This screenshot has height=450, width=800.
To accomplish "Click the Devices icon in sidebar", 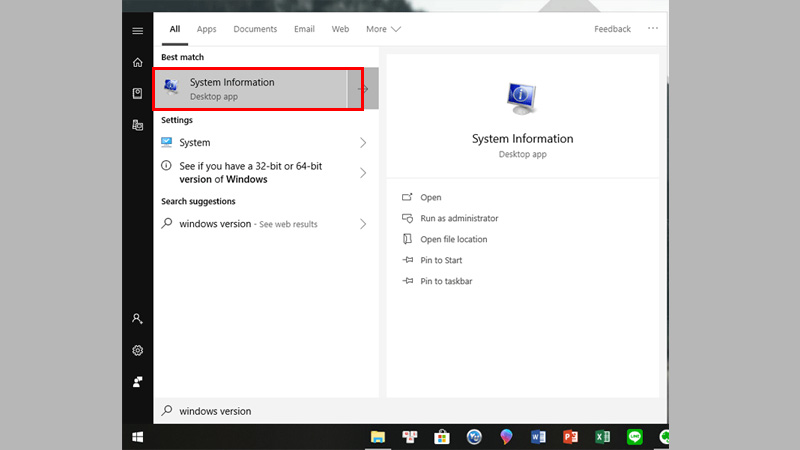I will [x=137, y=125].
